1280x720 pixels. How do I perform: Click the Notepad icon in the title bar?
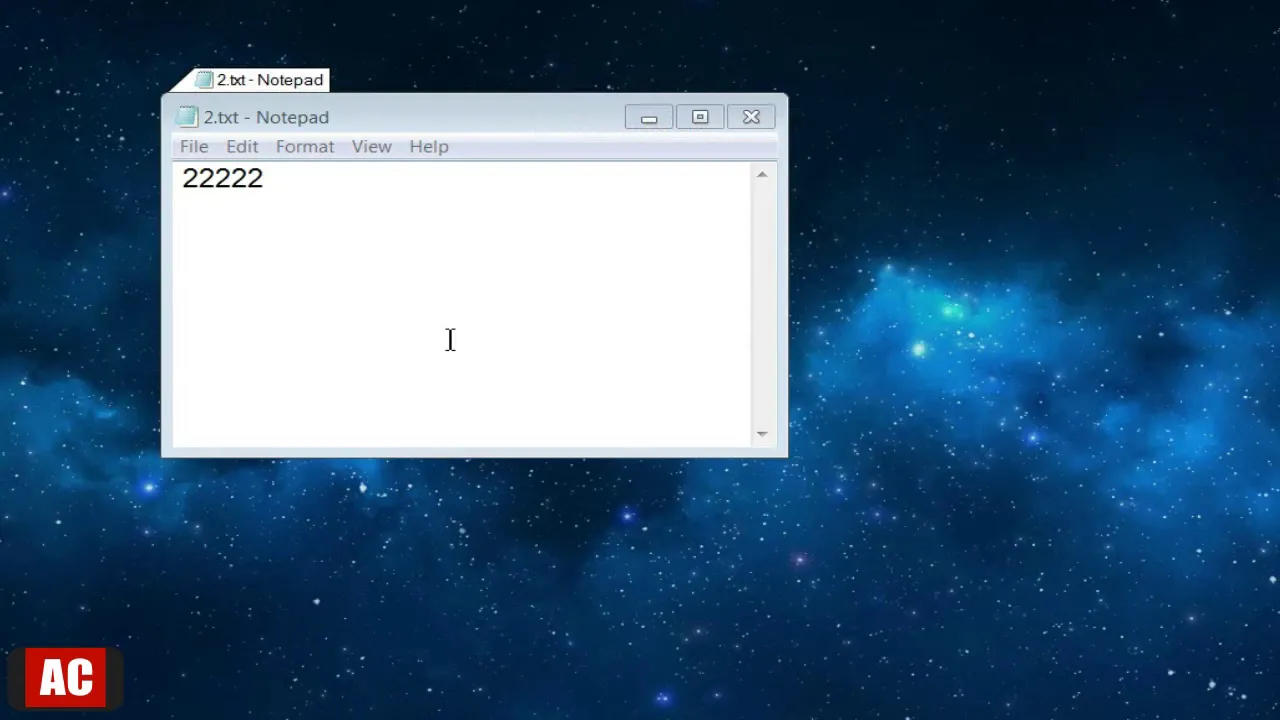pos(187,117)
